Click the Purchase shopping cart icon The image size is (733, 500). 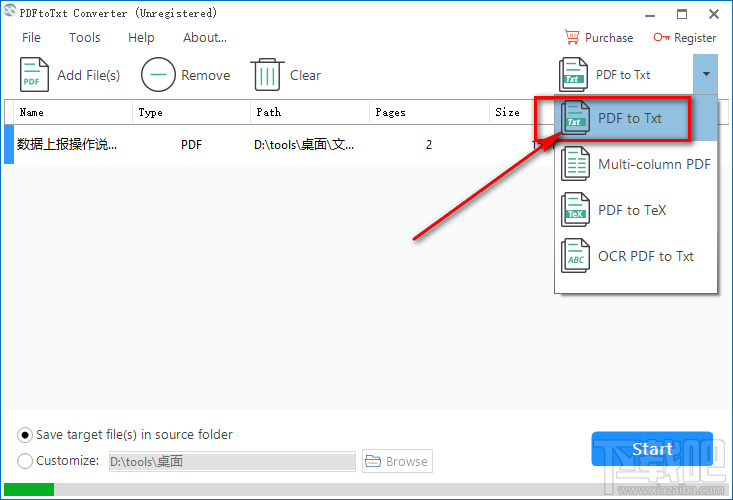[572, 37]
